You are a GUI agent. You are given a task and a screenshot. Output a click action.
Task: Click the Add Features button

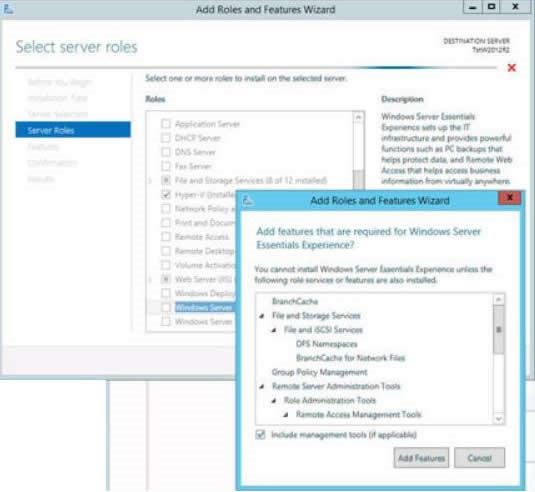point(421,458)
